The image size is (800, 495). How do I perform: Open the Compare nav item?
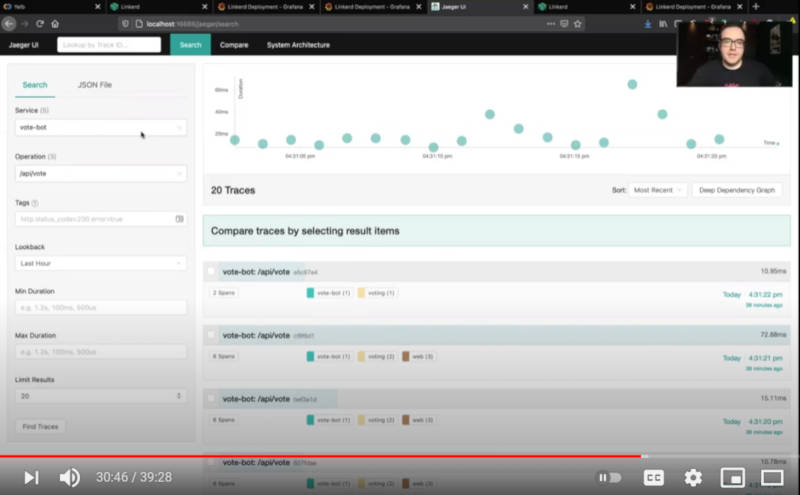point(234,45)
